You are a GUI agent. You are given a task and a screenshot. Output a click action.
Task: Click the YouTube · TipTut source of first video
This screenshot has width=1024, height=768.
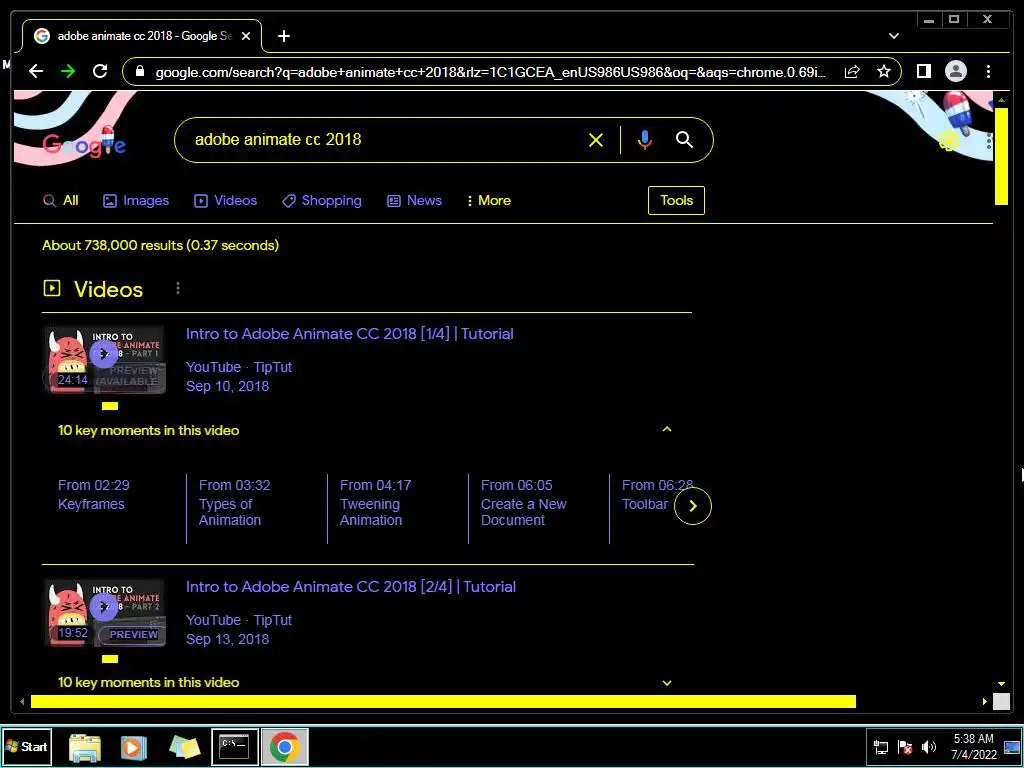point(238,367)
